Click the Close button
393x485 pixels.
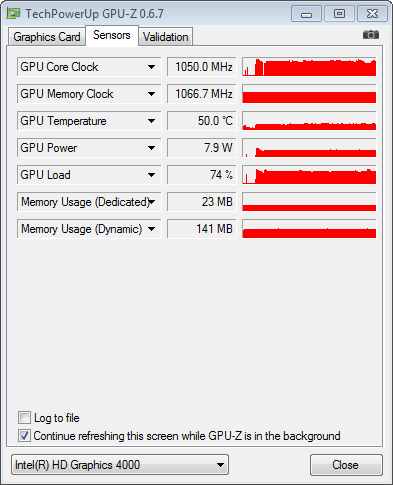(346, 465)
